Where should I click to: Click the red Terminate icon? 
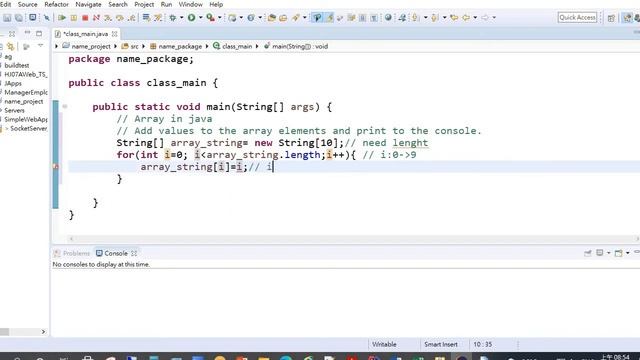[85, 18]
